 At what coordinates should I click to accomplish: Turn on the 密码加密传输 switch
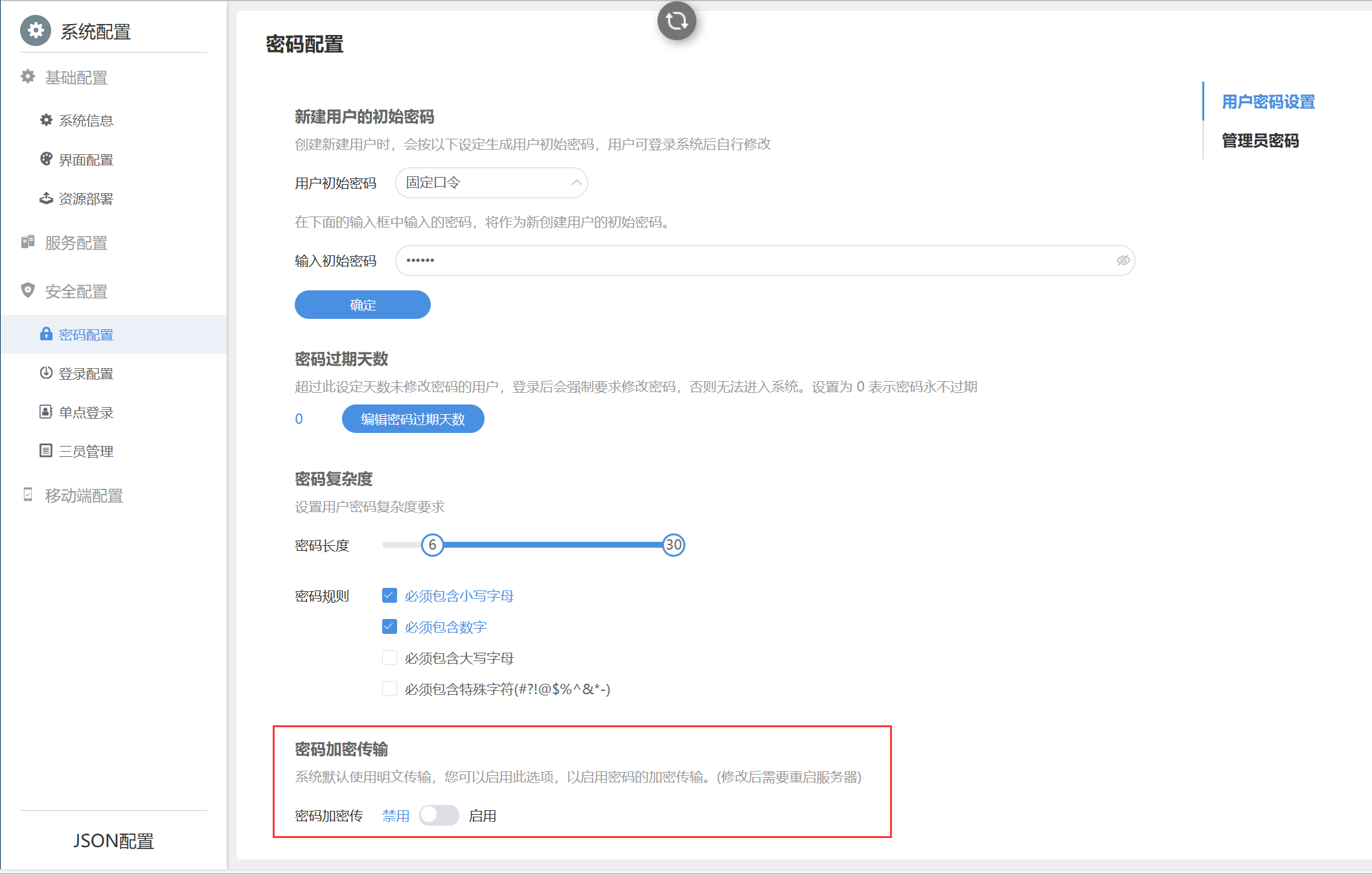click(439, 815)
